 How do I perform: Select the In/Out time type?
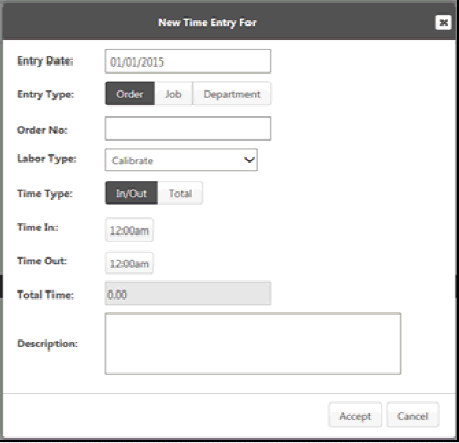(x=131, y=193)
